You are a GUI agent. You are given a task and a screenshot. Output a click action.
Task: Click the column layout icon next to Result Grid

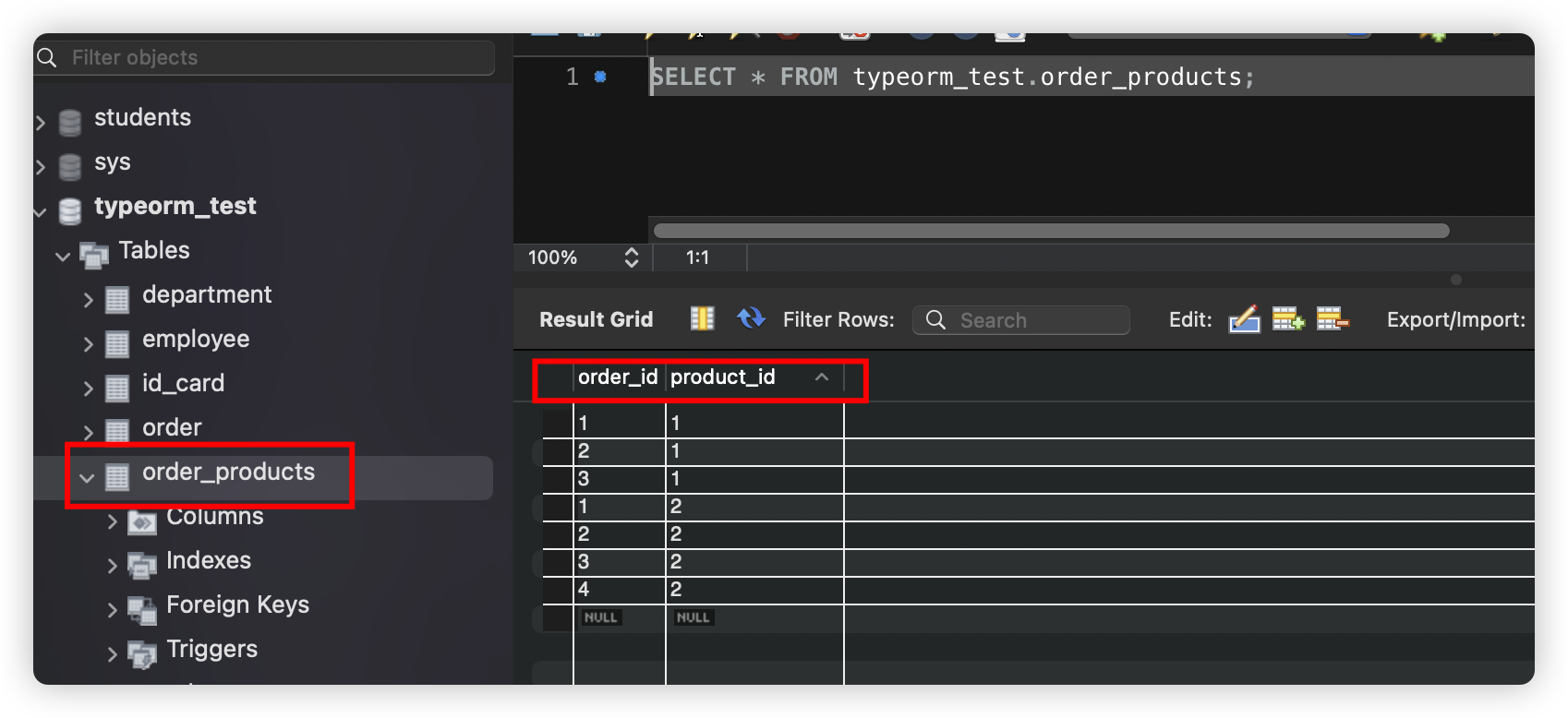tap(703, 318)
